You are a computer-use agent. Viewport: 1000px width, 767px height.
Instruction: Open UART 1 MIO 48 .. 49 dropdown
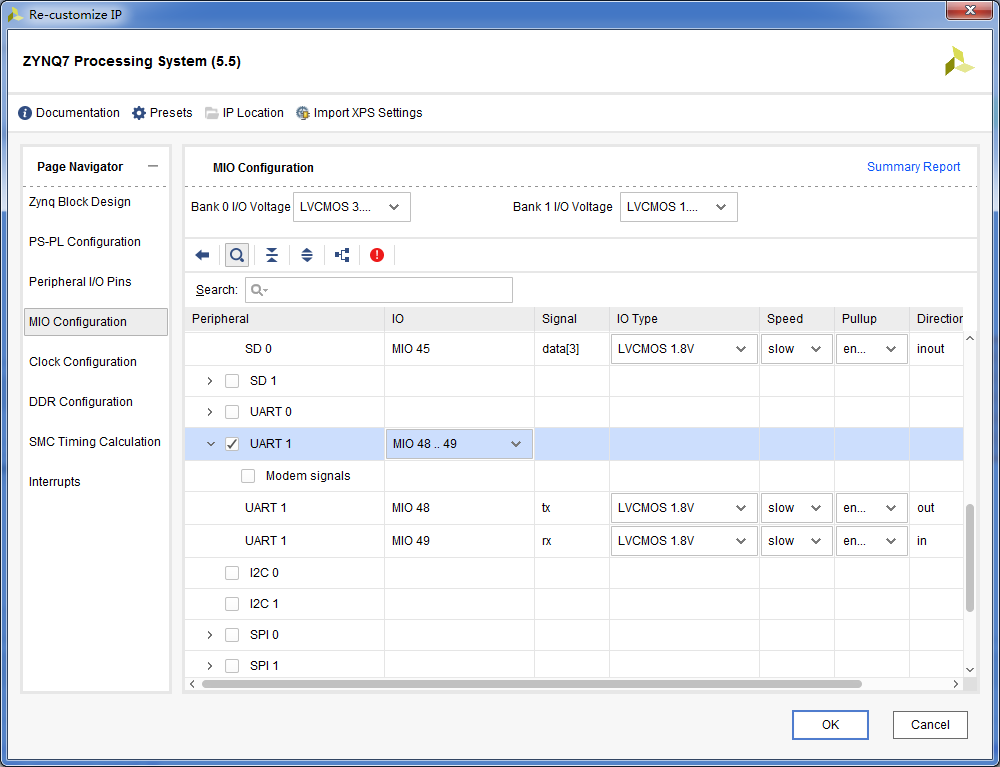click(x=459, y=444)
